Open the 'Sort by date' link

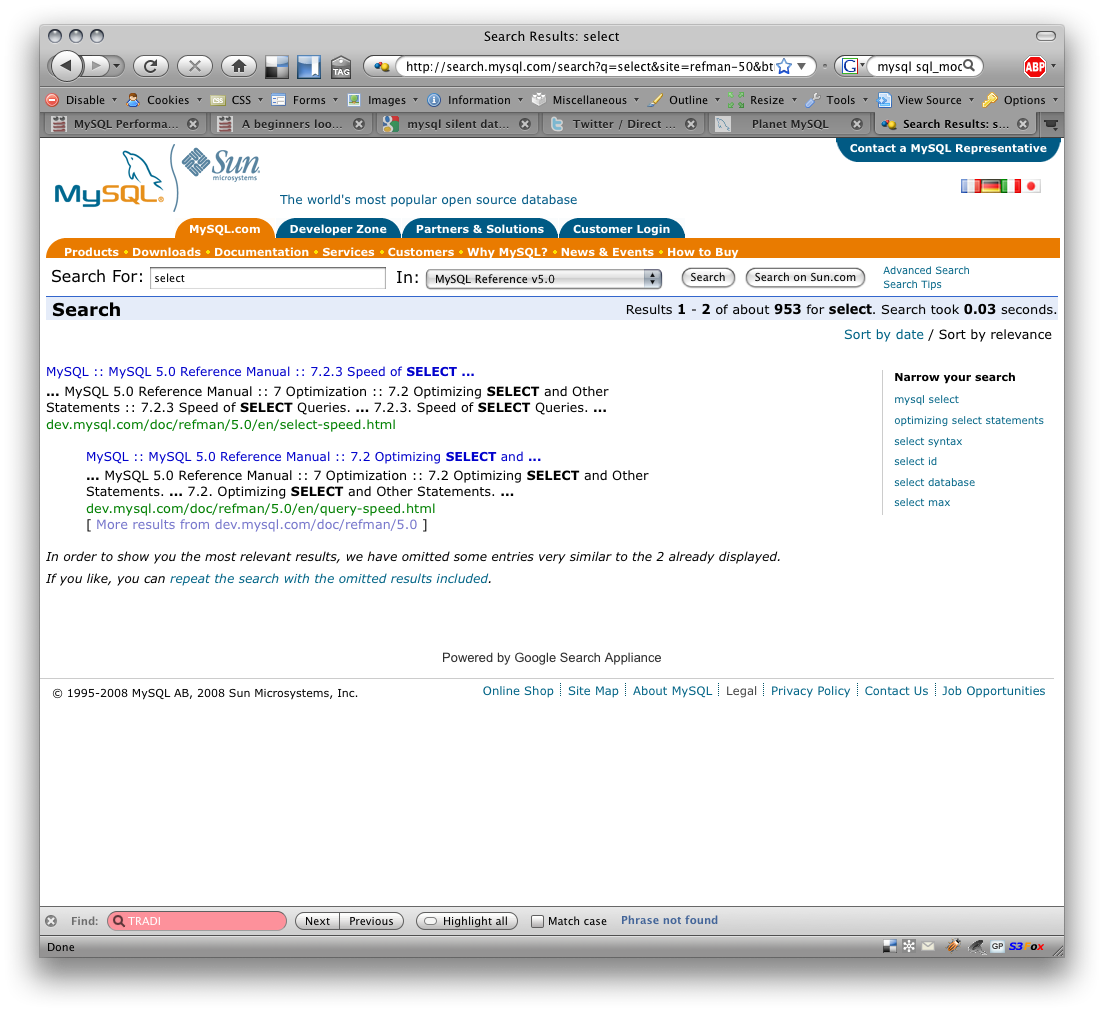(x=884, y=335)
